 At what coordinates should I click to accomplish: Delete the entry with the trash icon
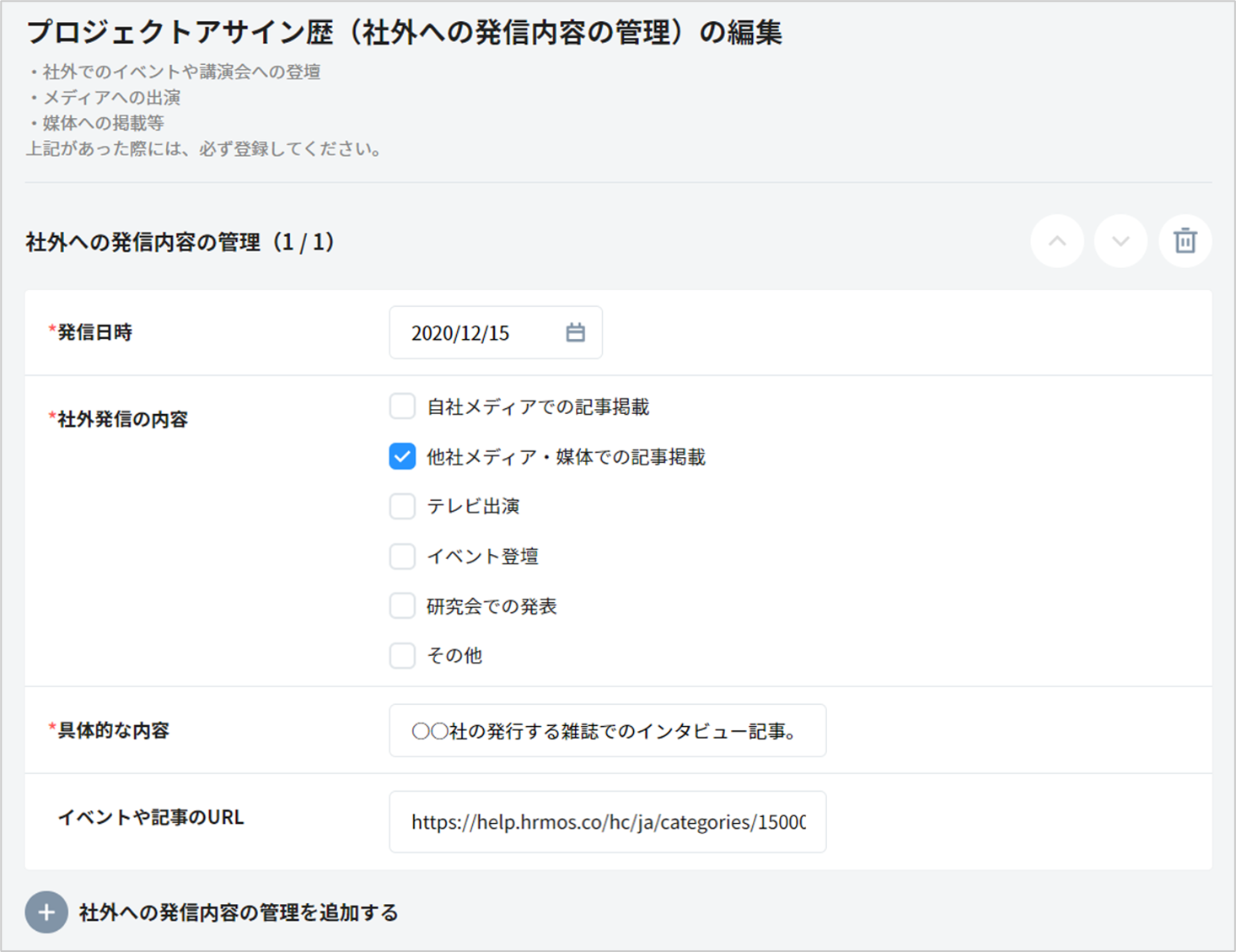[x=1185, y=241]
